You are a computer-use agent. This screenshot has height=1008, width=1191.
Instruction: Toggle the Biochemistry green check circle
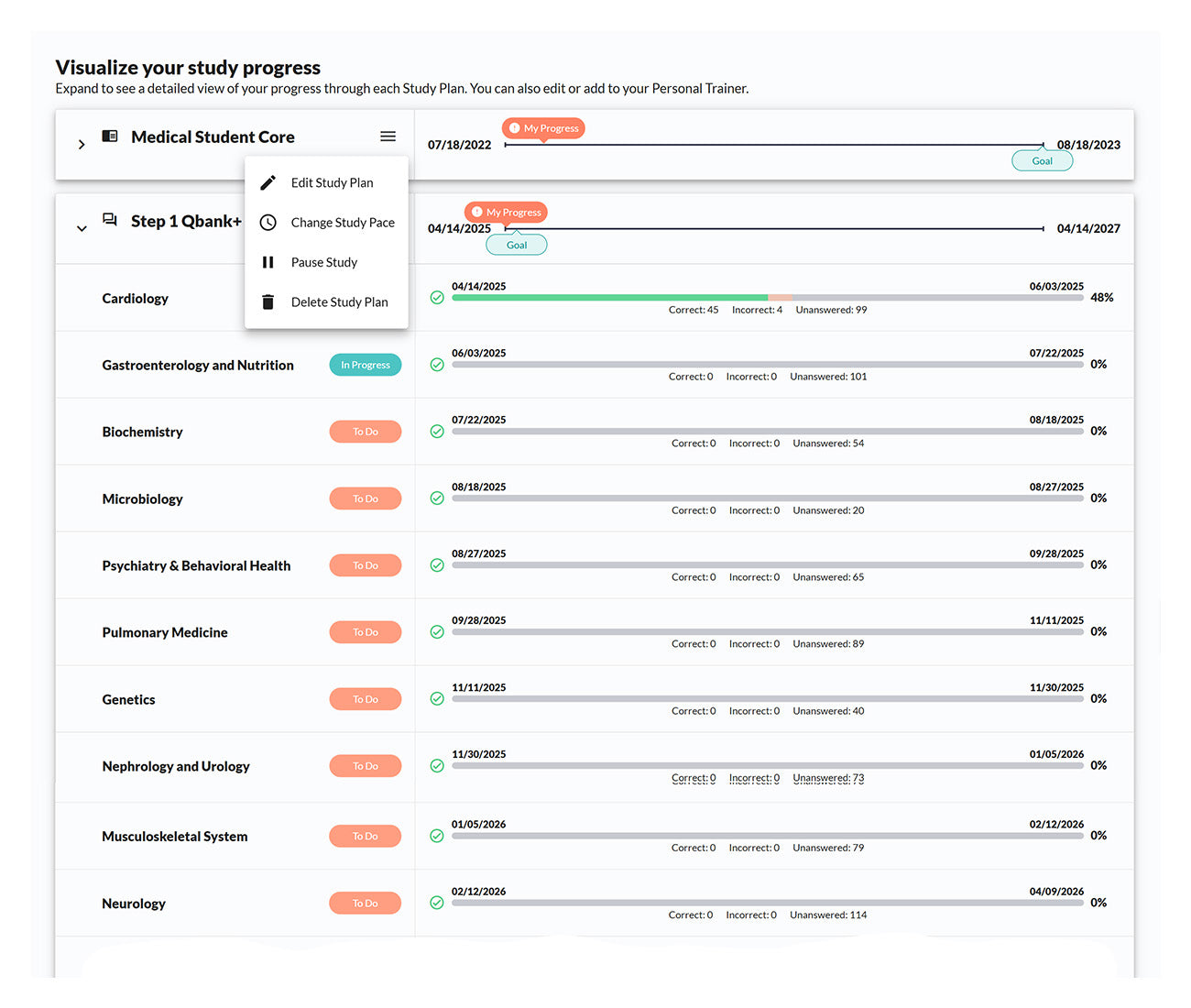(437, 432)
